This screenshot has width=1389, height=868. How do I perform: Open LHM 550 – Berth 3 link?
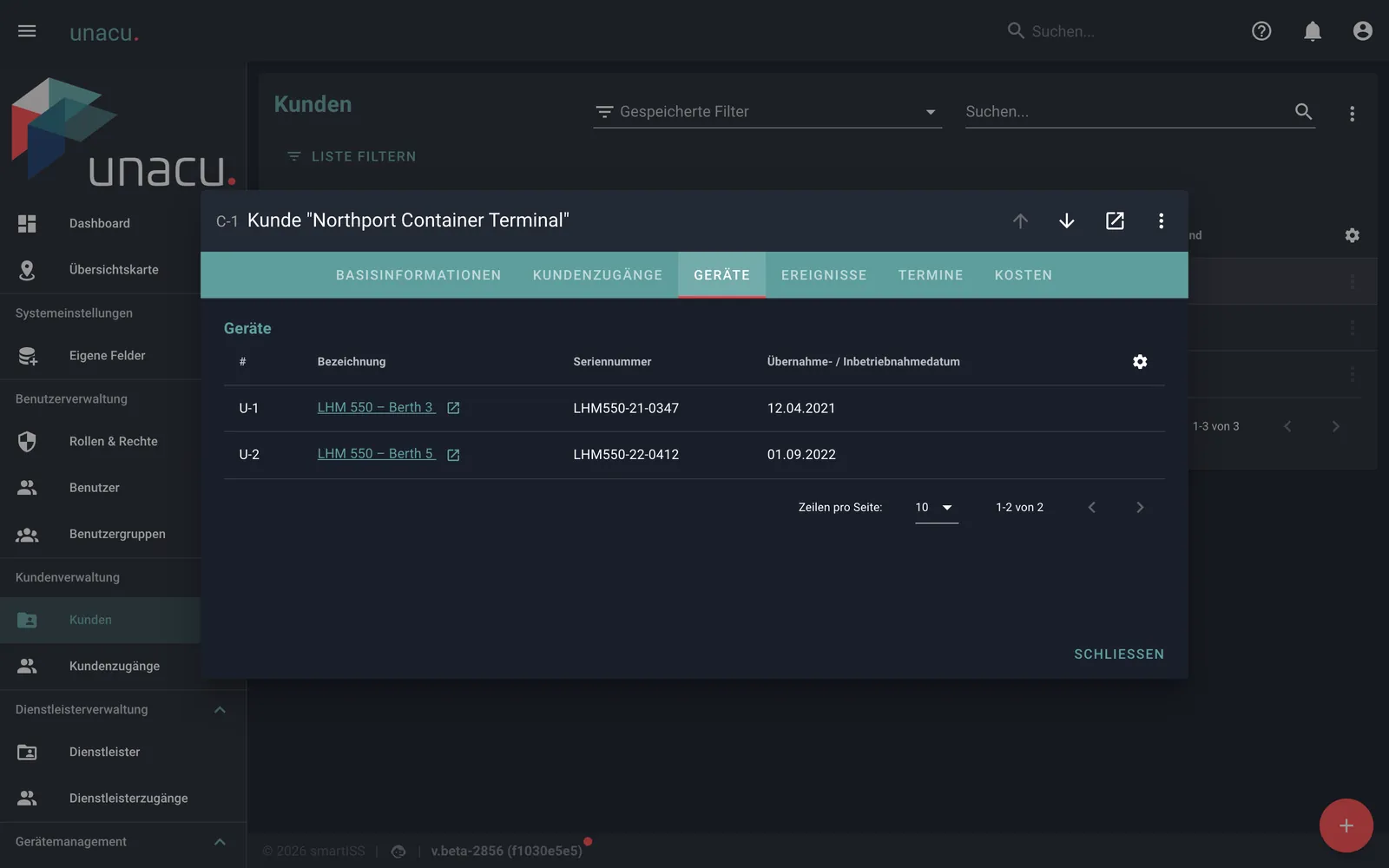point(376,408)
